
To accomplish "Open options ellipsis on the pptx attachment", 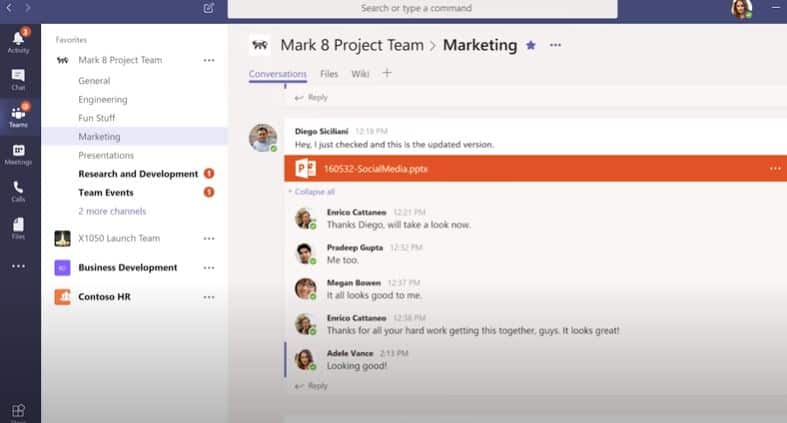I will (775, 169).
